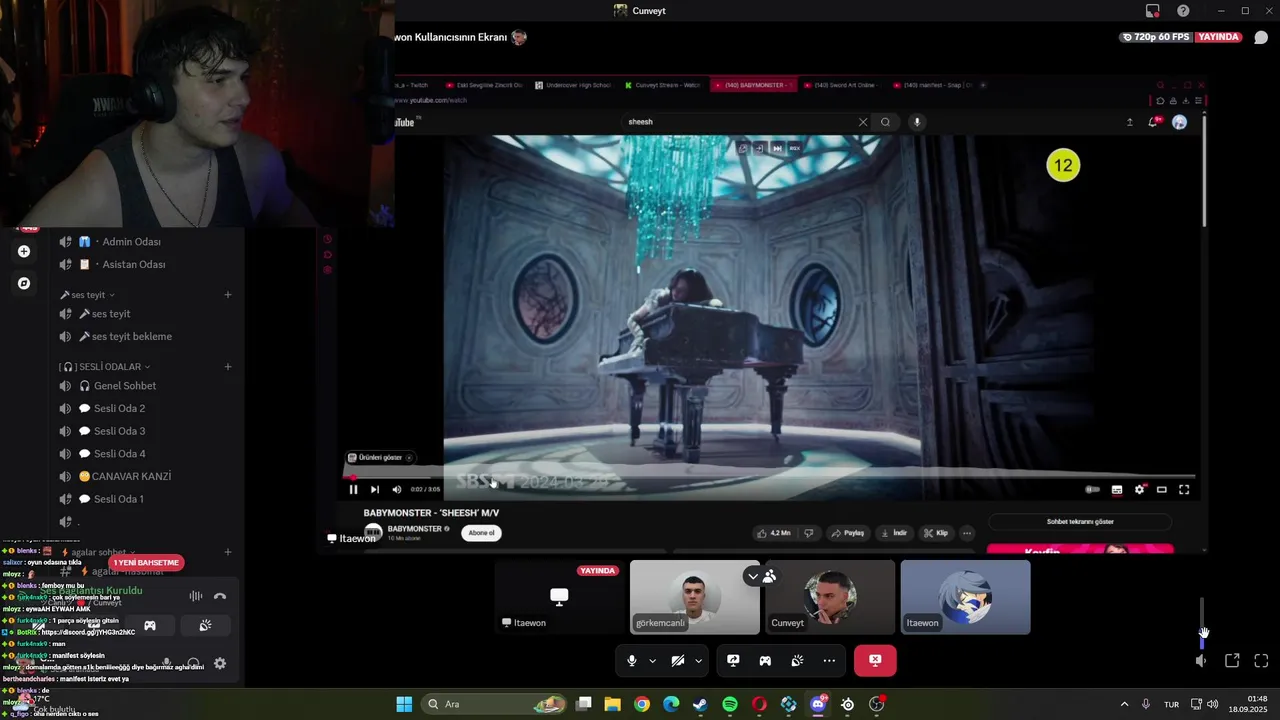Screen dimensions: 1280x720
Task: Open more actions ellipsis under video
Action: coord(966,533)
